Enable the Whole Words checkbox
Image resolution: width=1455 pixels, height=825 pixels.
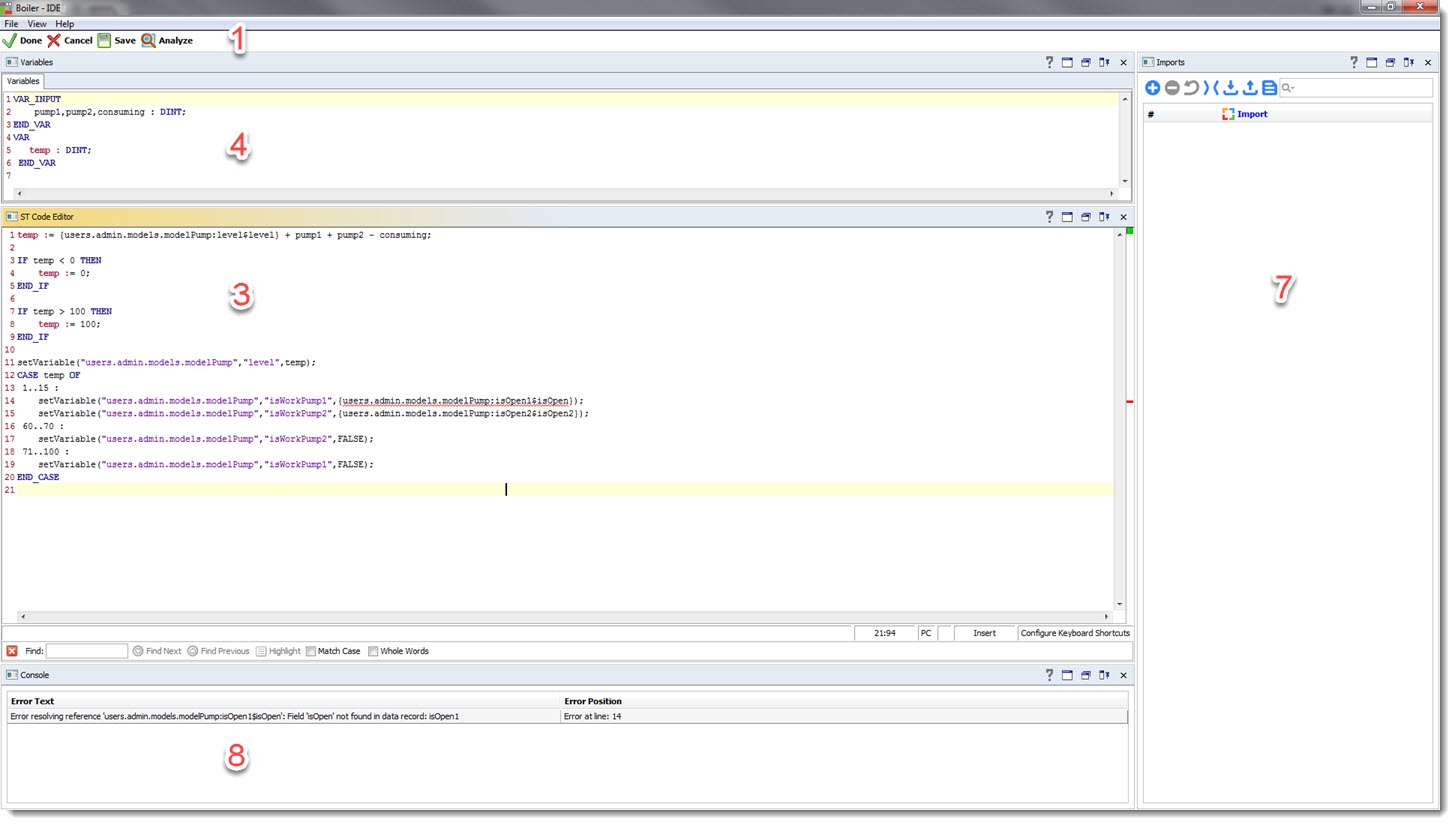373,651
